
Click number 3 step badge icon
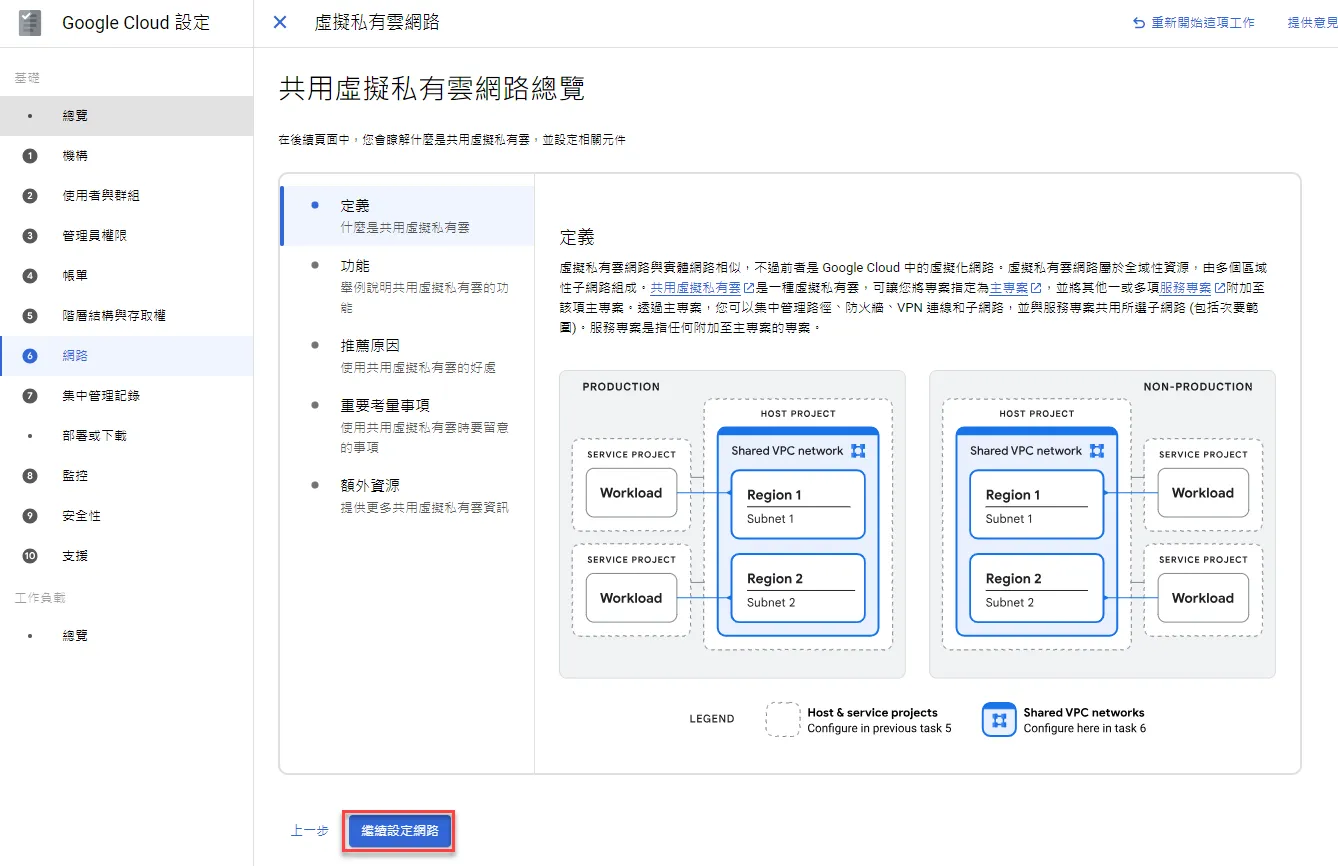click(30, 236)
